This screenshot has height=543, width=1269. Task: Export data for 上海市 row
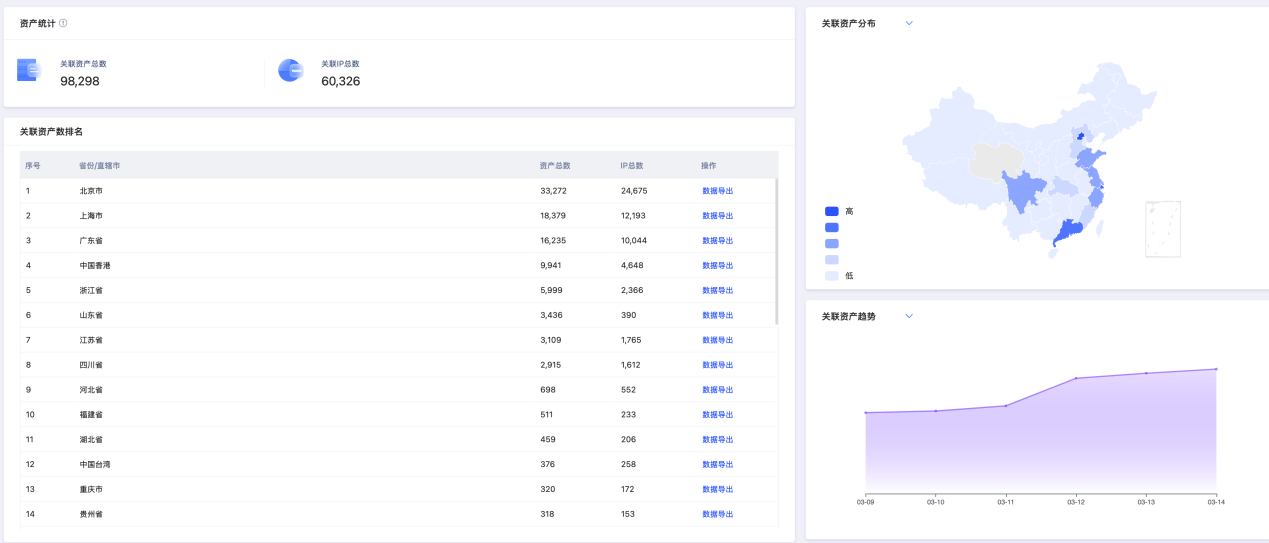click(x=717, y=216)
